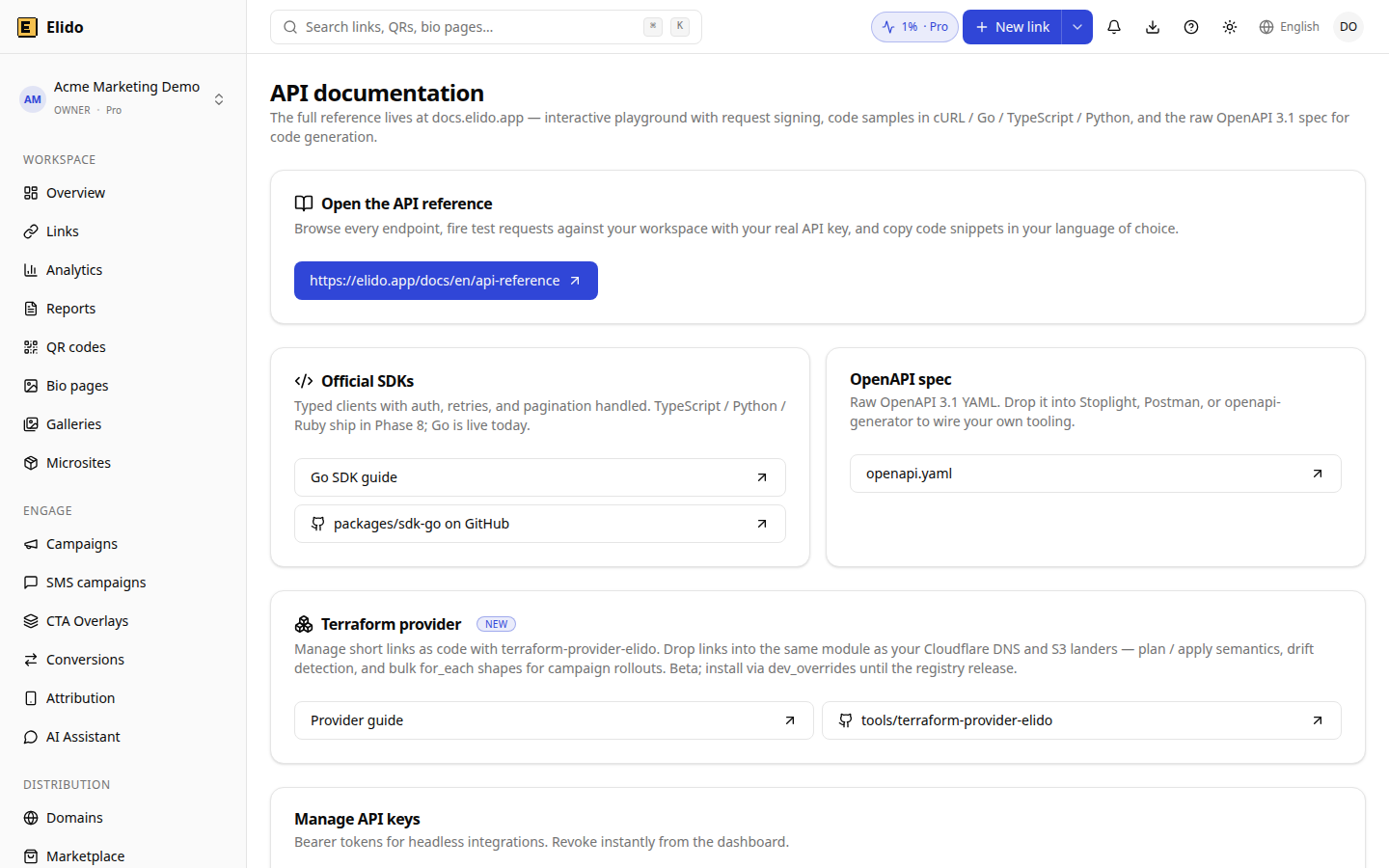Click external arrow on Provider guide row
1389x868 pixels.
[x=790, y=720]
